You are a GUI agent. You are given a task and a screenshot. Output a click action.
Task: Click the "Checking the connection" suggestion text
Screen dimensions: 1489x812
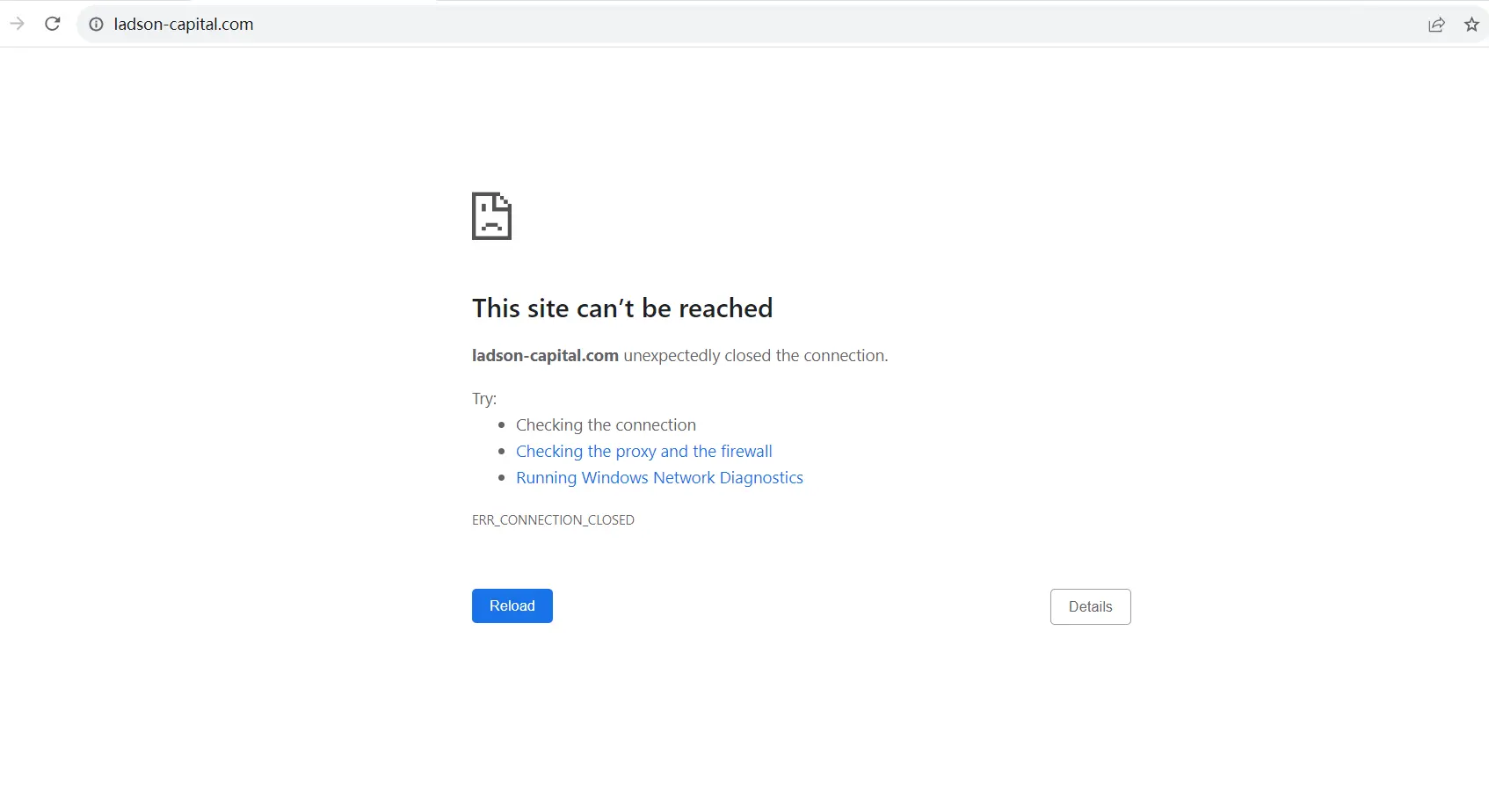(x=606, y=425)
